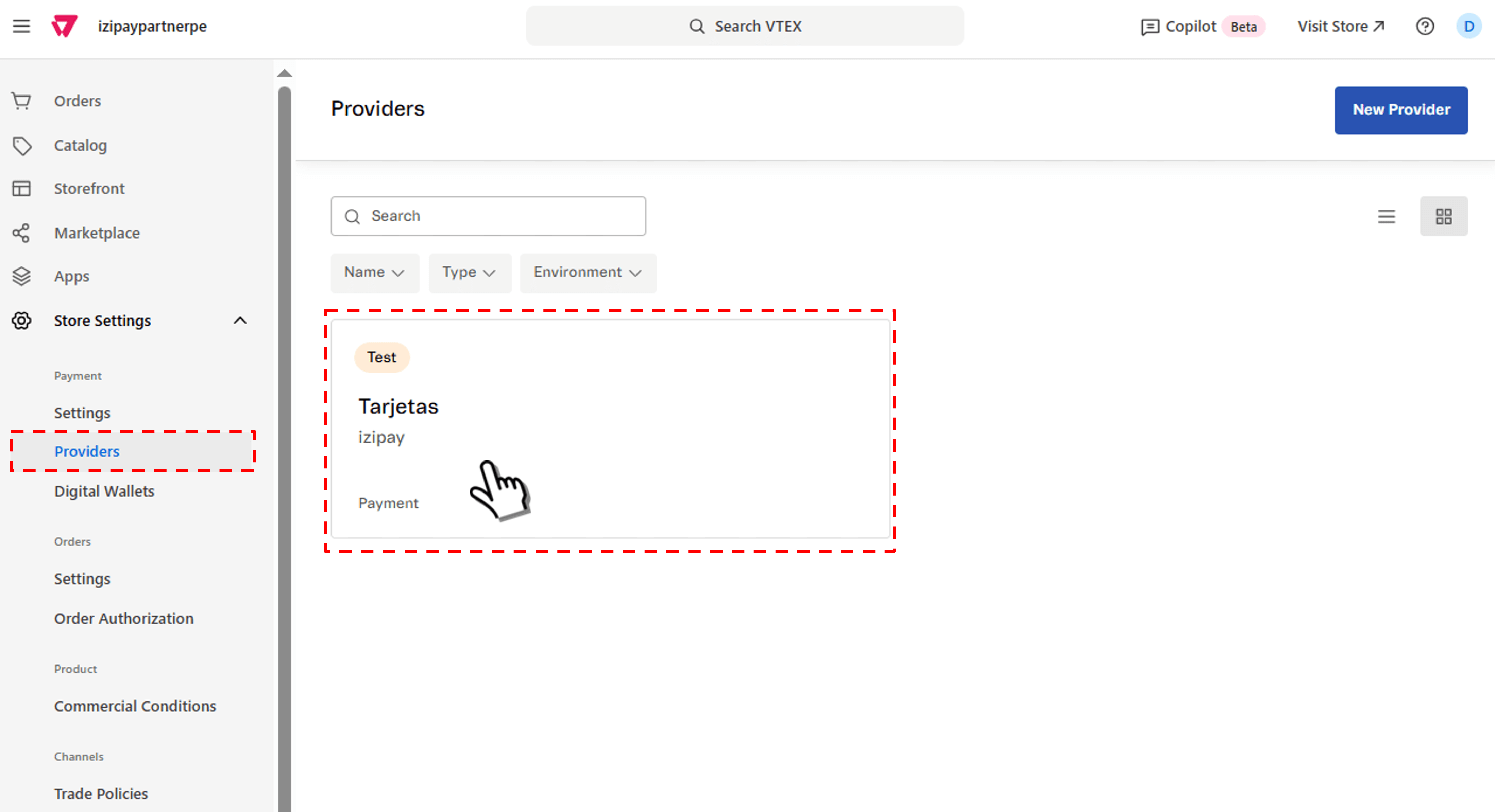The width and height of the screenshot is (1495, 812).
Task: Open the user avatar D profile
Action: pyautogui.click(x=1468, y=26)
